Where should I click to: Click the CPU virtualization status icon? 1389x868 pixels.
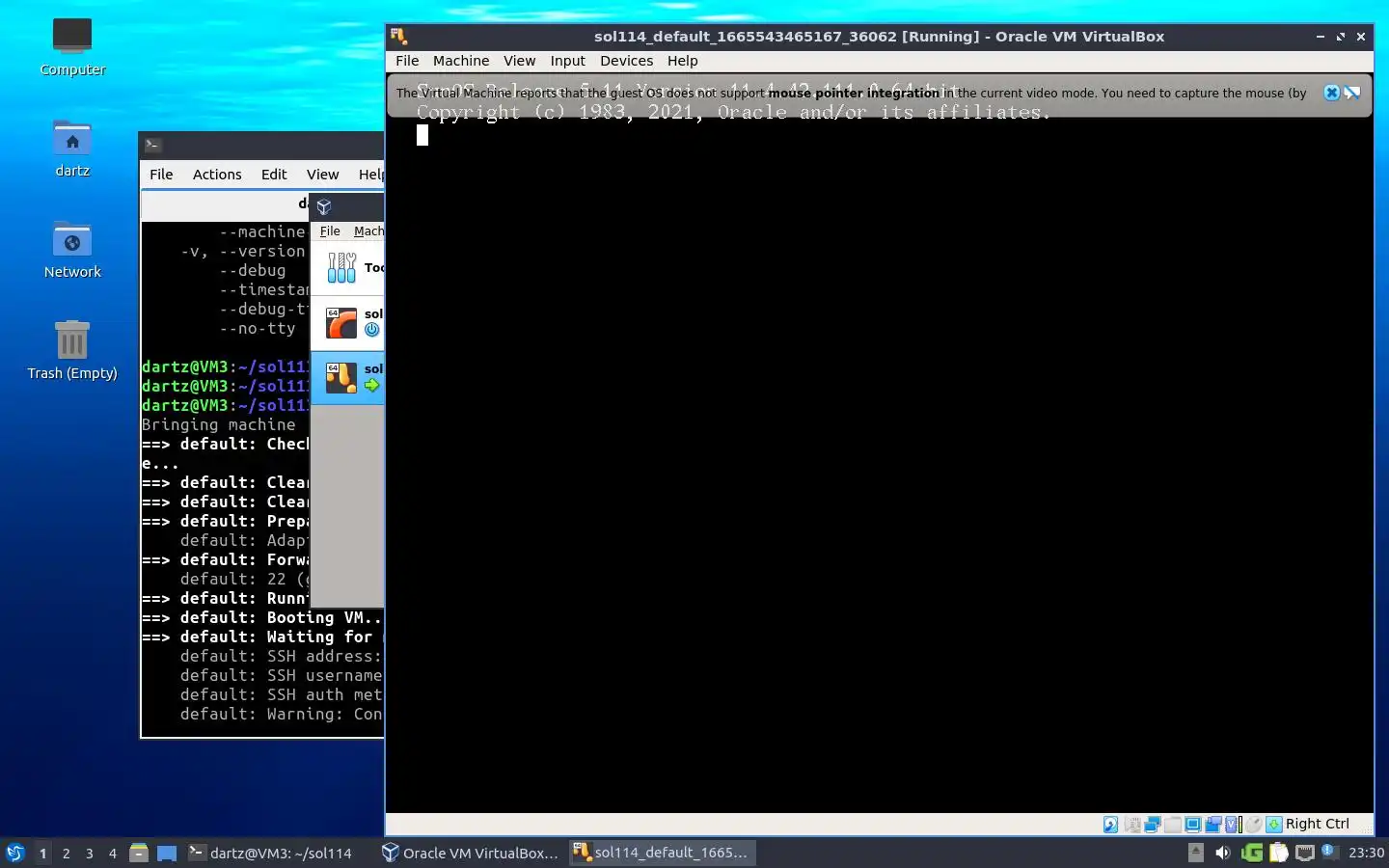click(1233, 825)
